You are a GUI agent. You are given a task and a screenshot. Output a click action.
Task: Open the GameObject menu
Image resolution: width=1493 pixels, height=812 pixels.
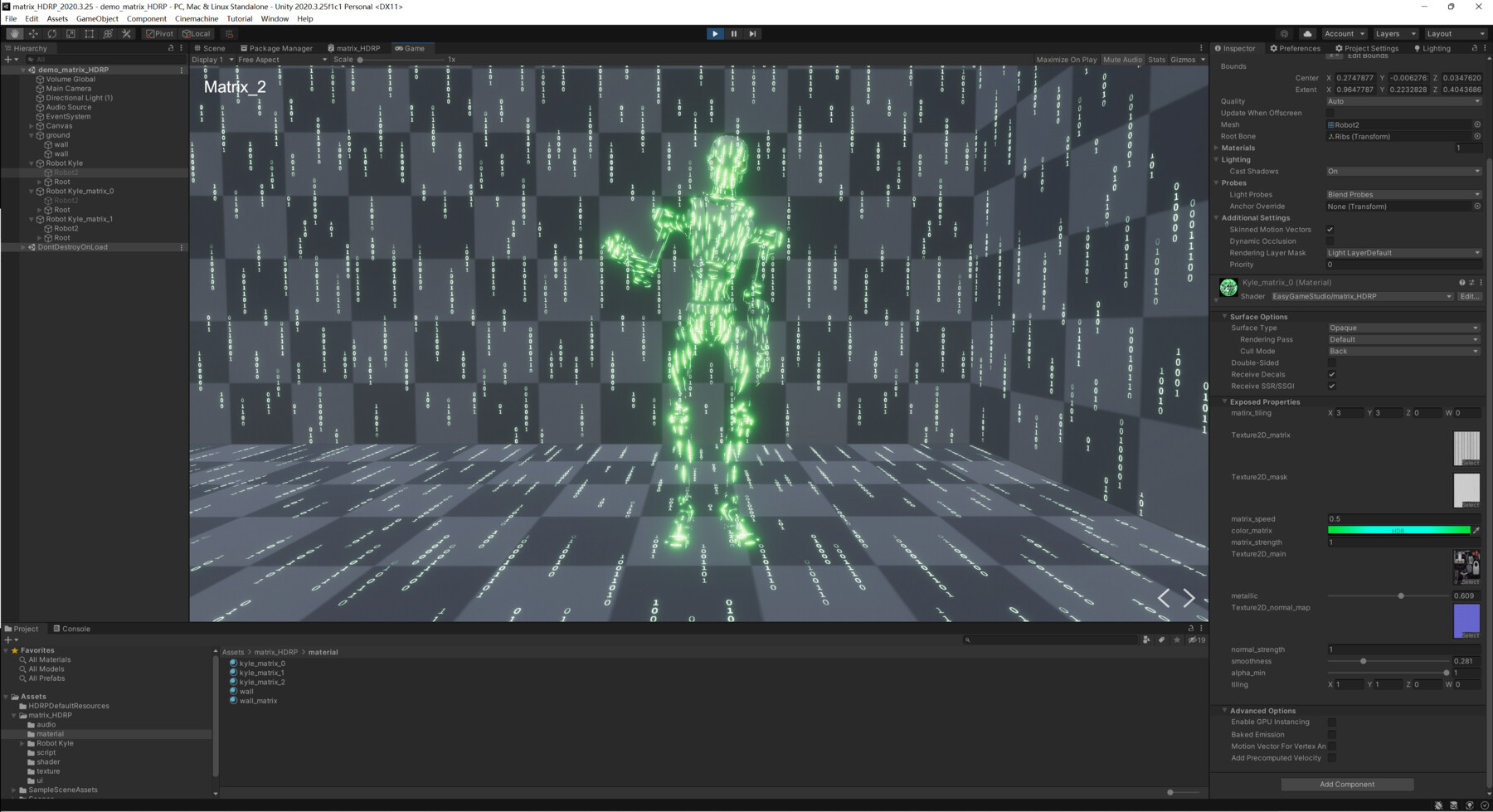click(x=96, y=18)
